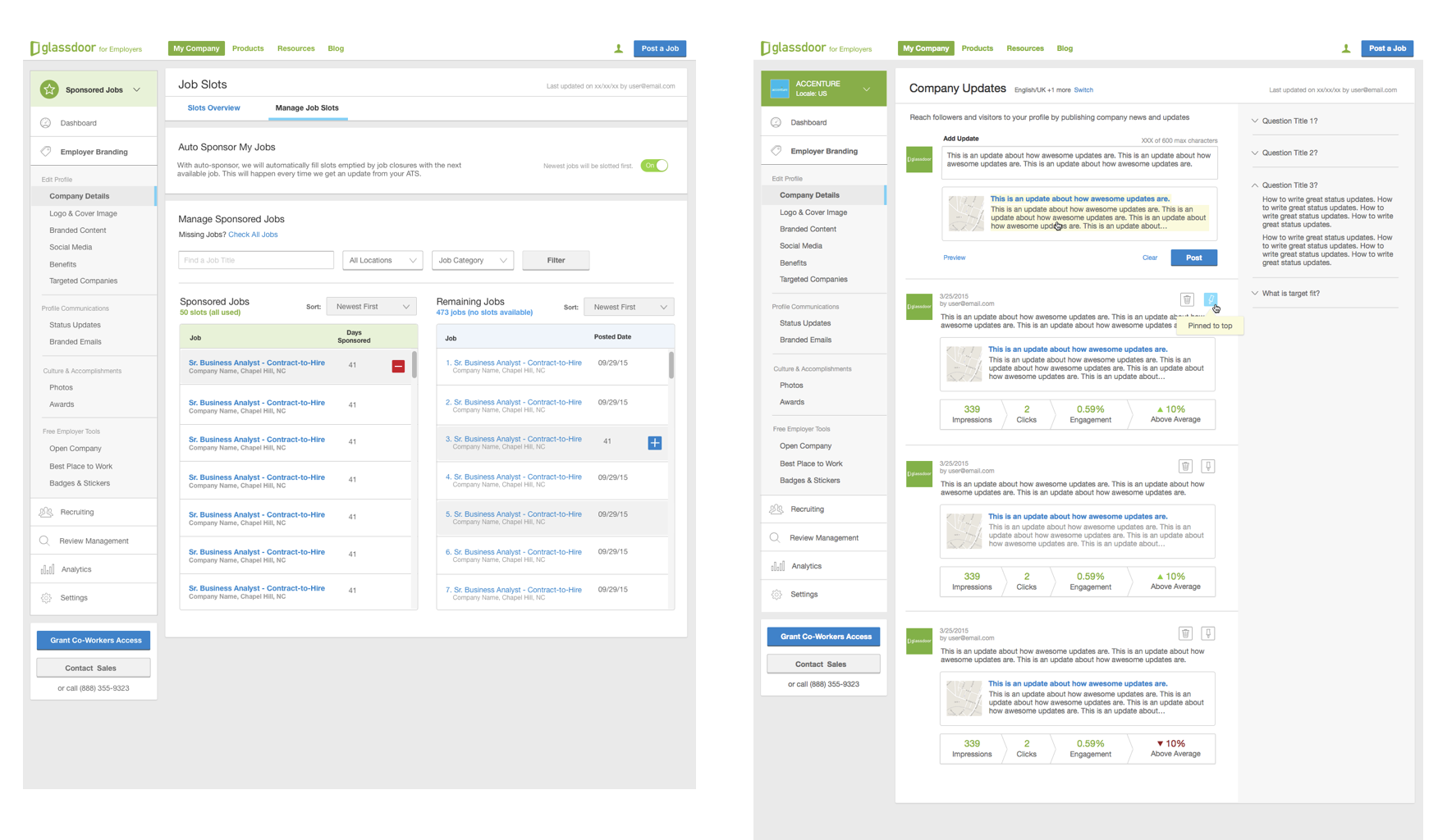Click the Post button for the update
This screenshot has height=840, width=1438.
(1193, 258)
